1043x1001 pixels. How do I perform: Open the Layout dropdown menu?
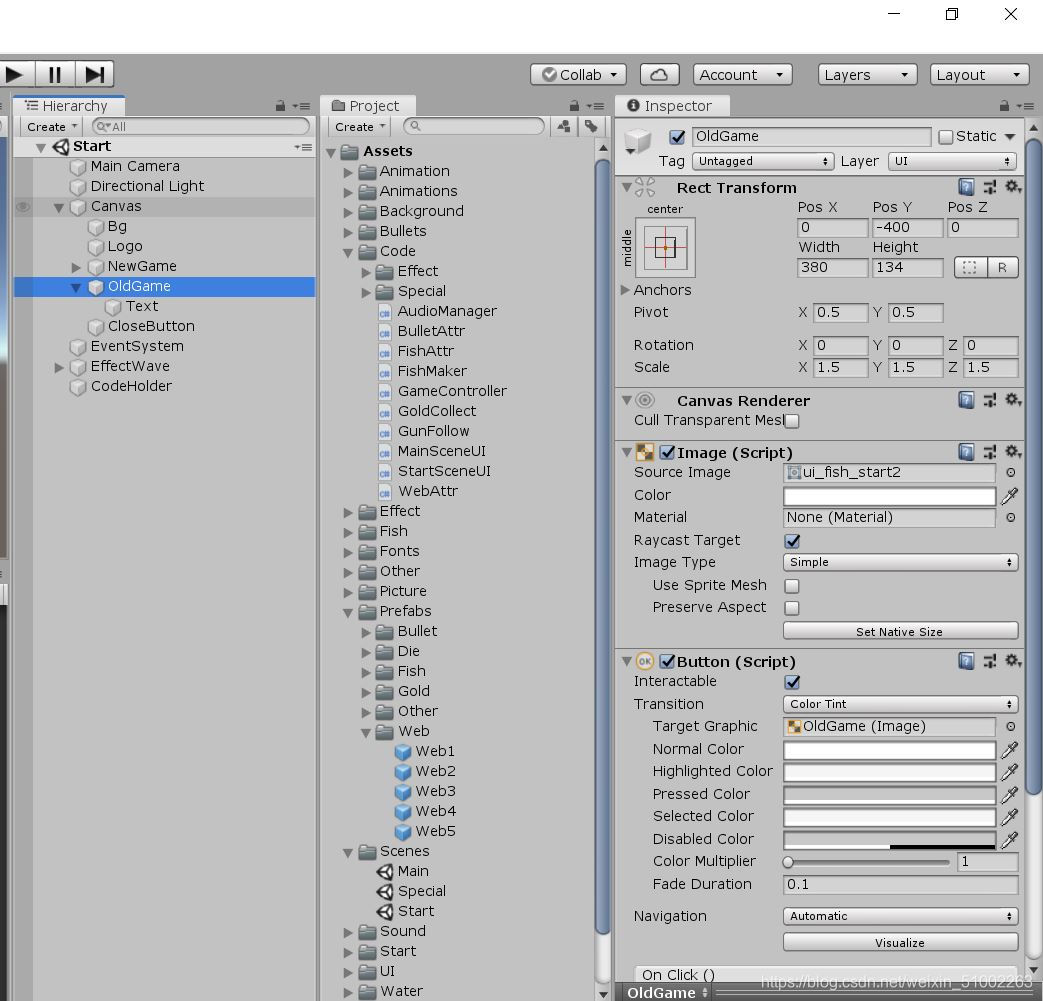(979, 75)
